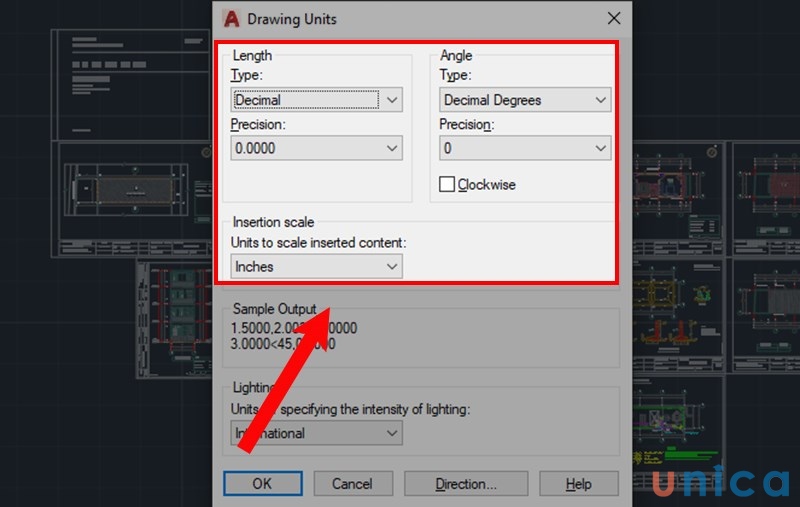Open the Angle Precision dropdown showing 0

(525, 148)
